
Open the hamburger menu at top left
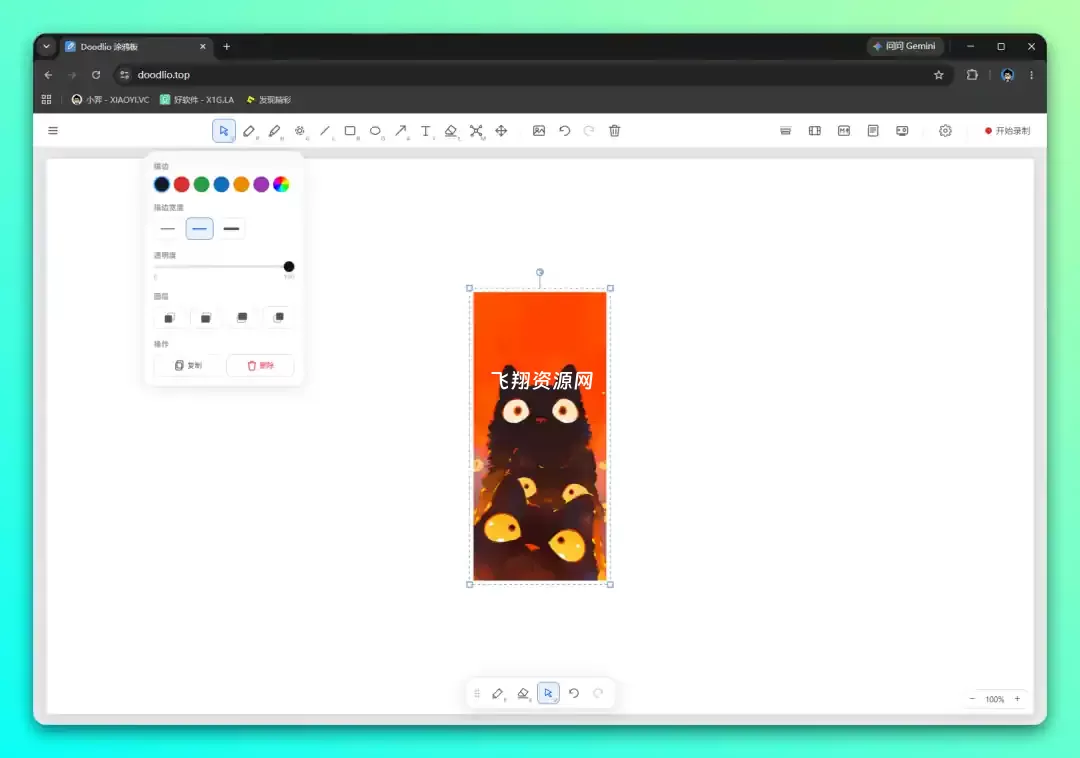(53, 131)
